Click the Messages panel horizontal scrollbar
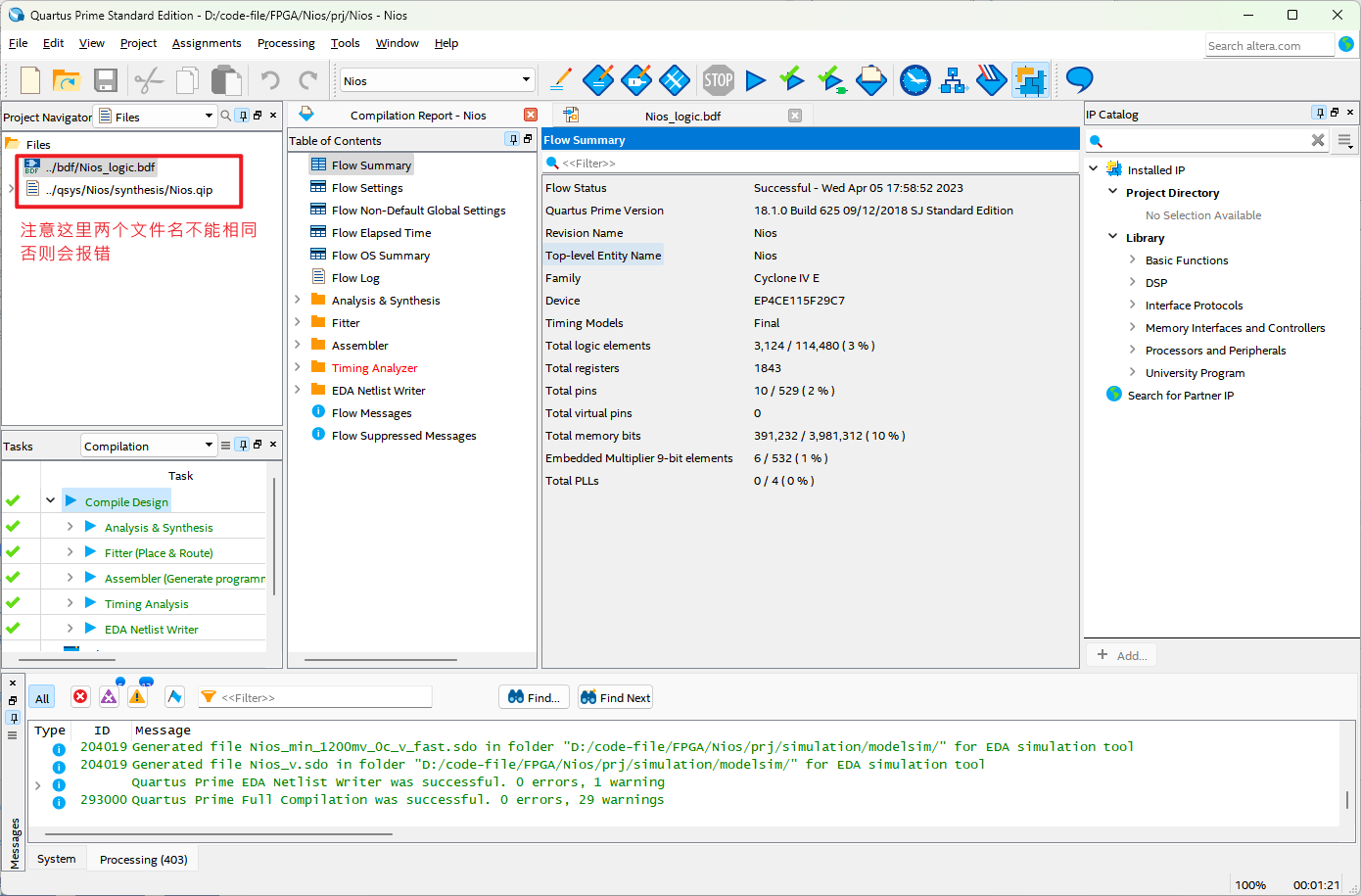The height and width of the screenshot is (896, 1361). (x=220, y=834)
